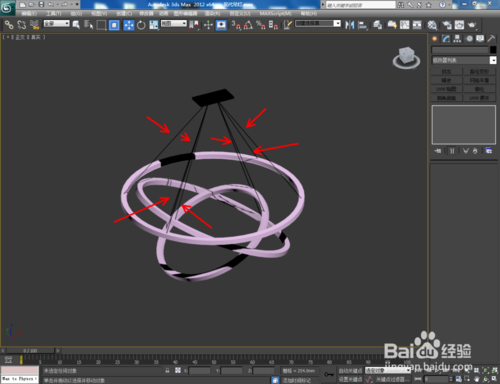Open the Tools menu 工具(T)

[54, 13]
